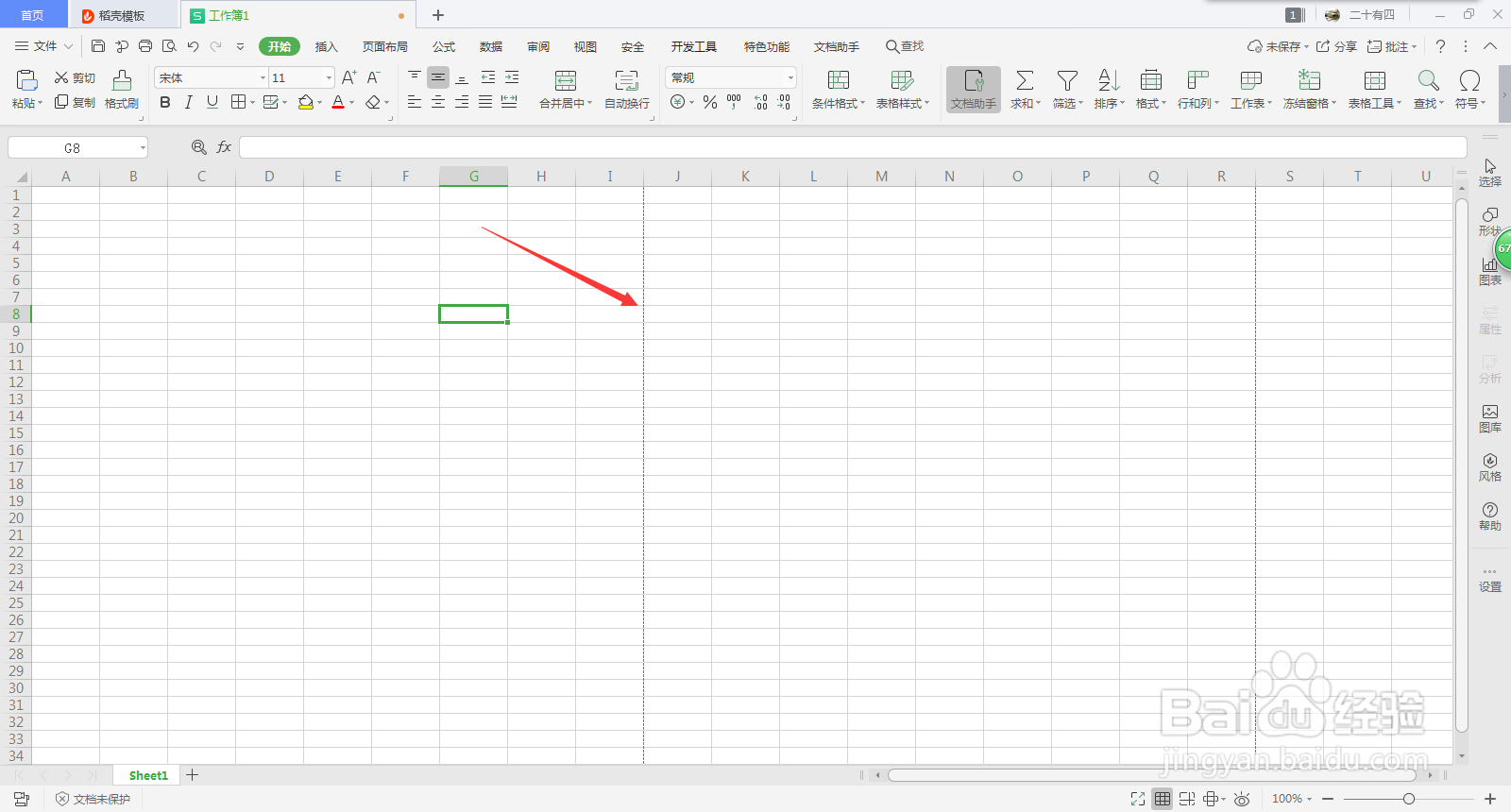Open the Formulas (公式) ribbon tab
This screenshot has height=812, width=1511.
click(x=444, y=46)
